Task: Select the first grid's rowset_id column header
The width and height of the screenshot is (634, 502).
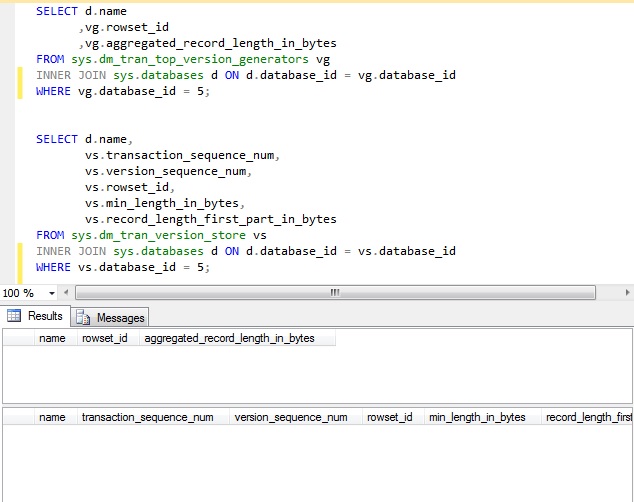Action: (105, 338)
